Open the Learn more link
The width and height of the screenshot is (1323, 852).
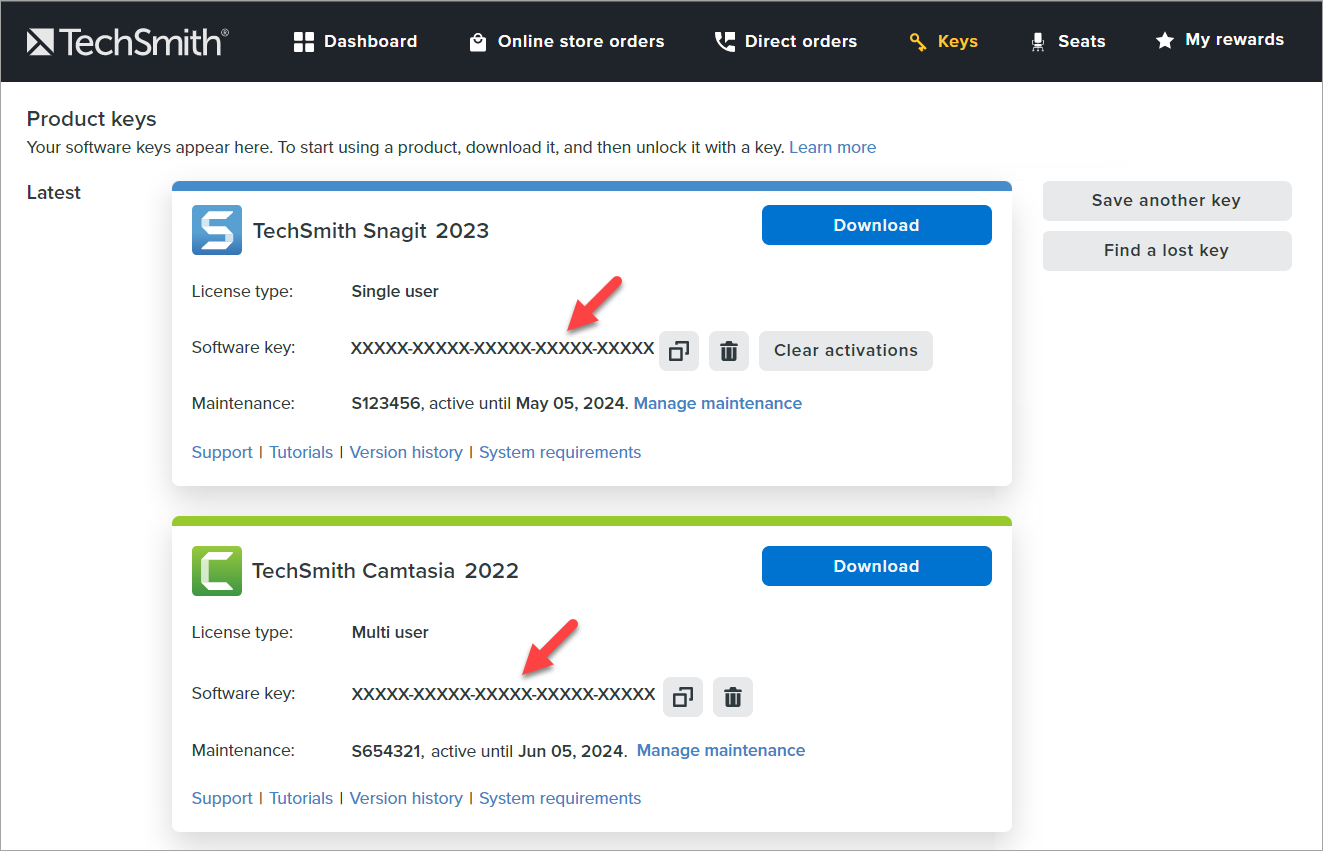[x=832, y=147]
